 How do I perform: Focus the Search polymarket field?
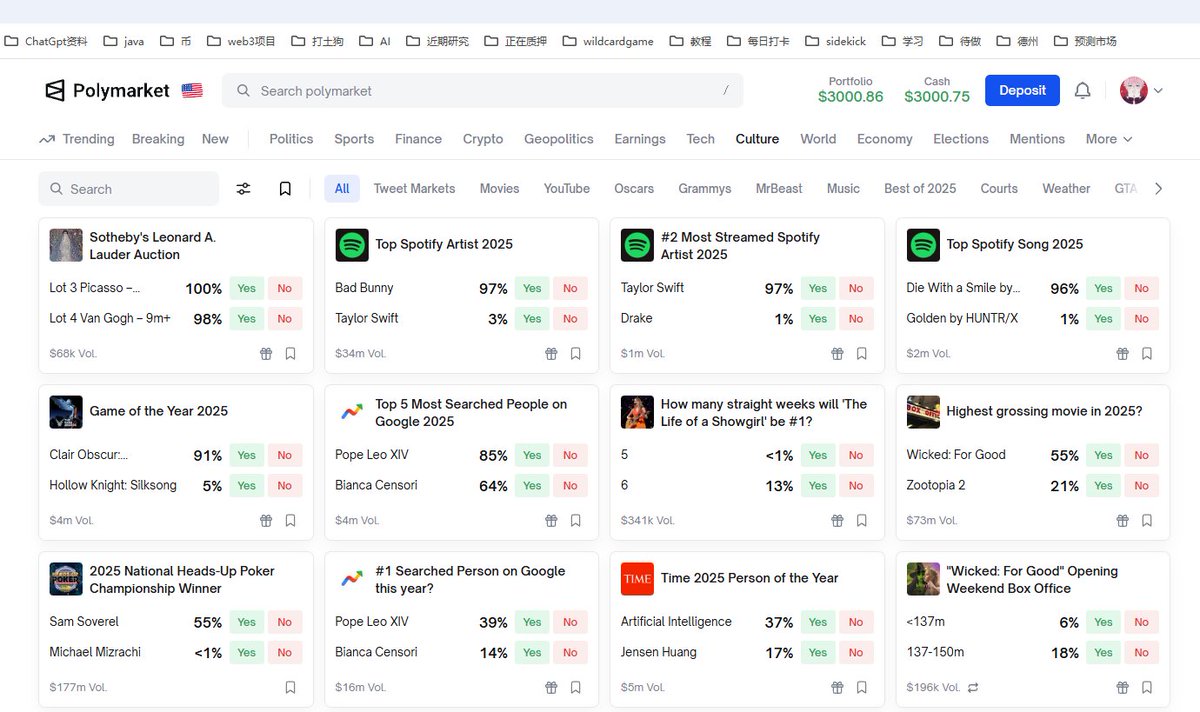pyautogui.click(x=483, y=90)
